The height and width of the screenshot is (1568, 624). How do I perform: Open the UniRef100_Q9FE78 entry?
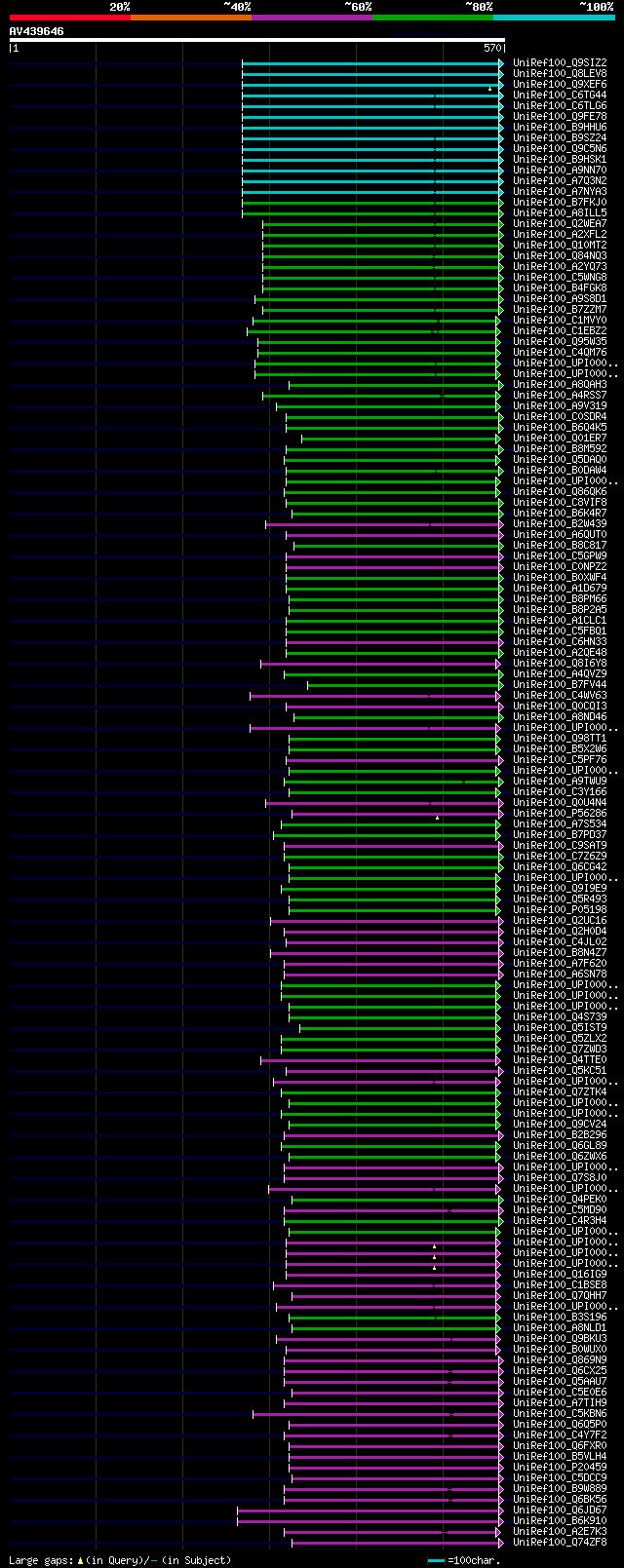click(560, 117)
